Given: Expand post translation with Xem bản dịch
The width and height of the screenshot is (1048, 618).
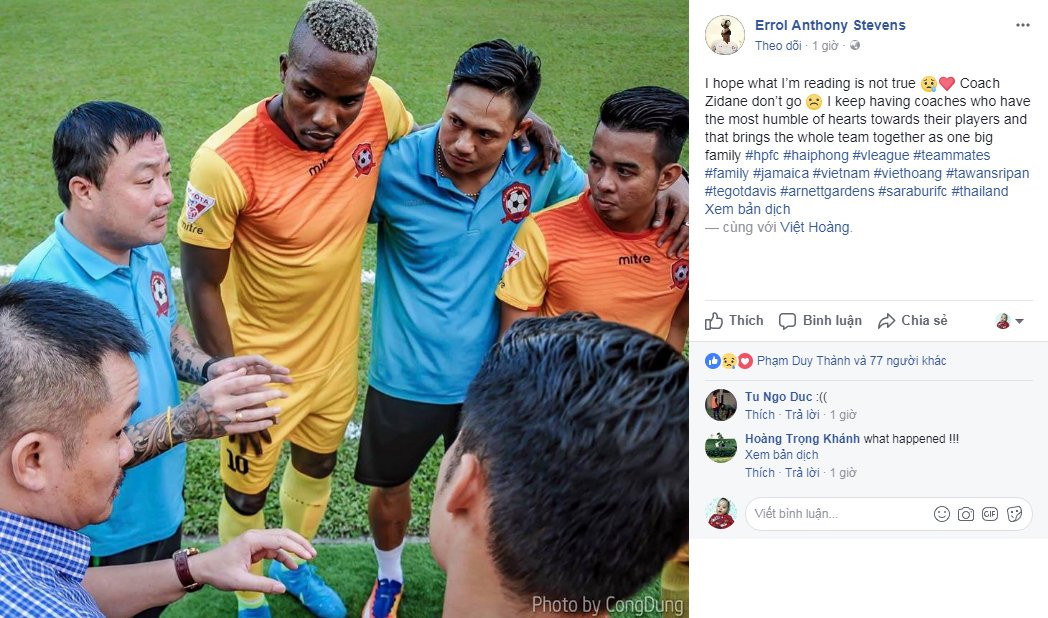Looking at the screenshot, I should (747, 209).
